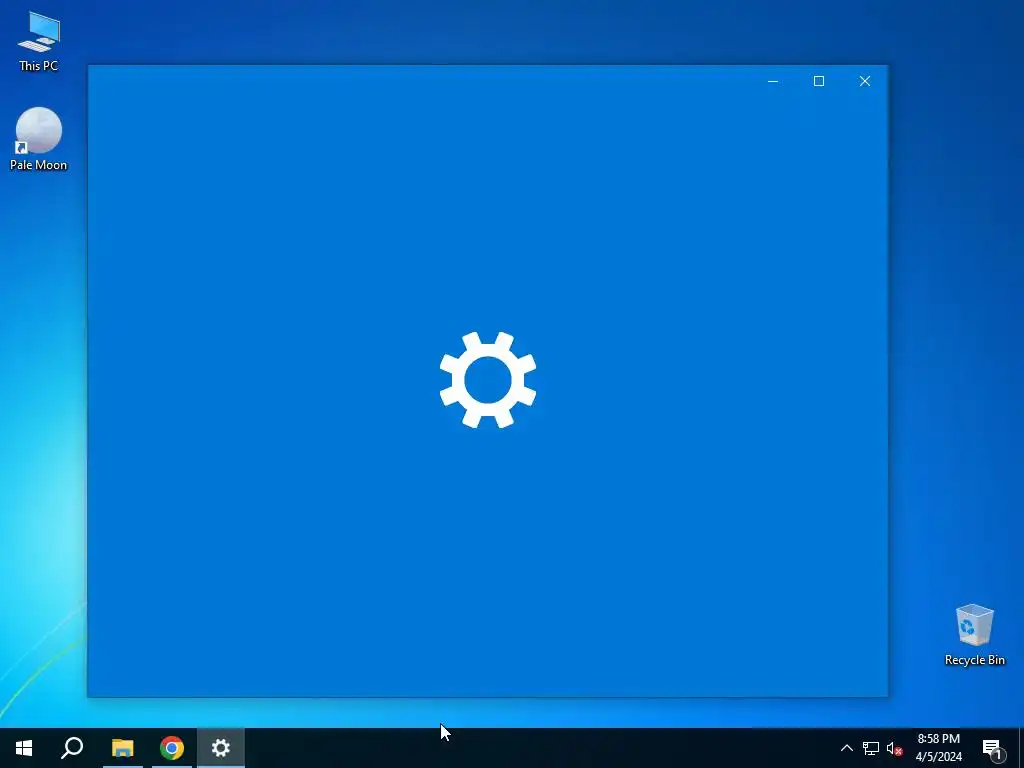1024x768 pixels.
Task: Click the muted volume tray icon
Action: pyautogui.click(x=894, y=748)
